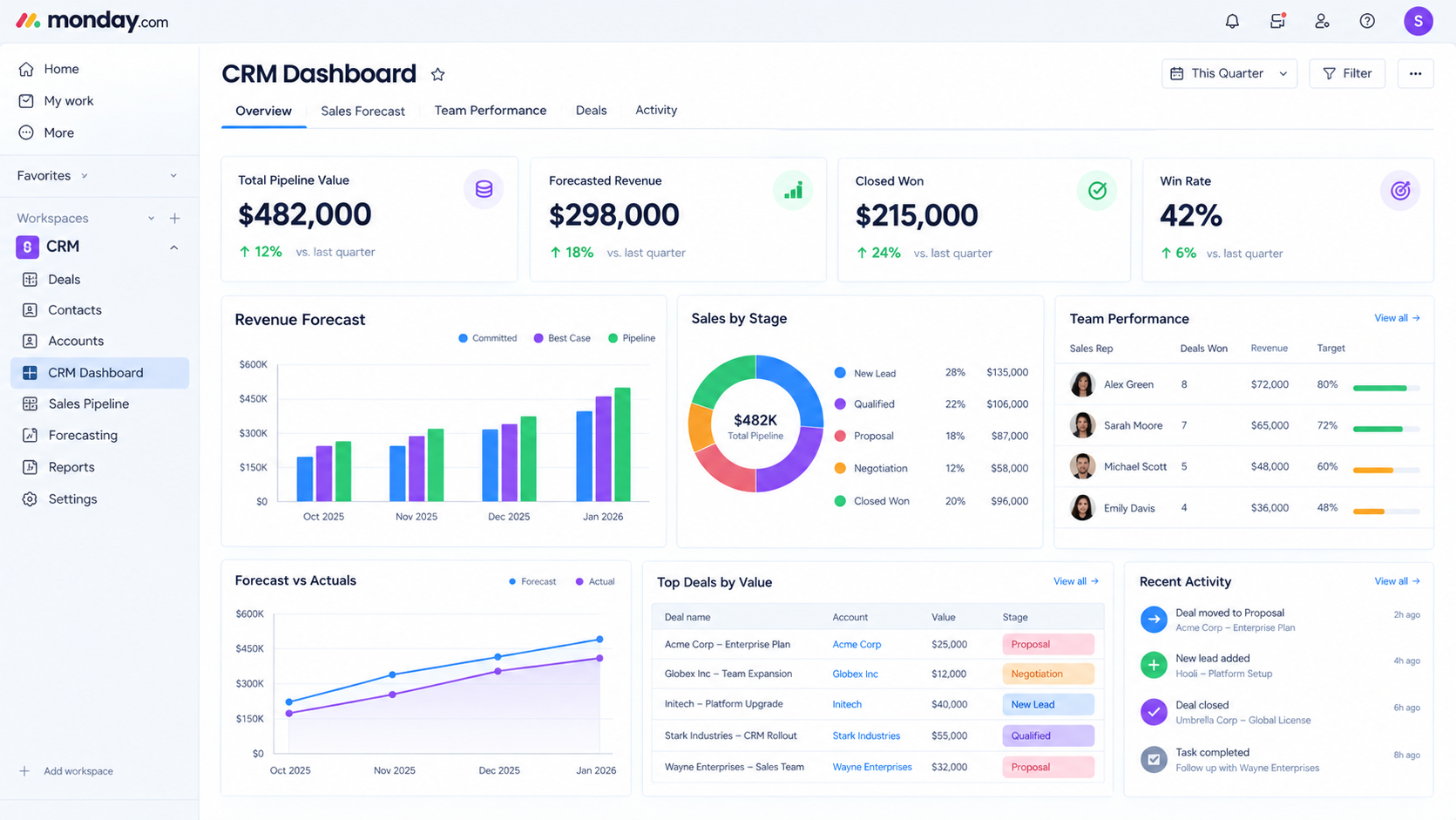
Task: Click the Total Pipeline Value coins icon
Action: [x=484, y=189]
